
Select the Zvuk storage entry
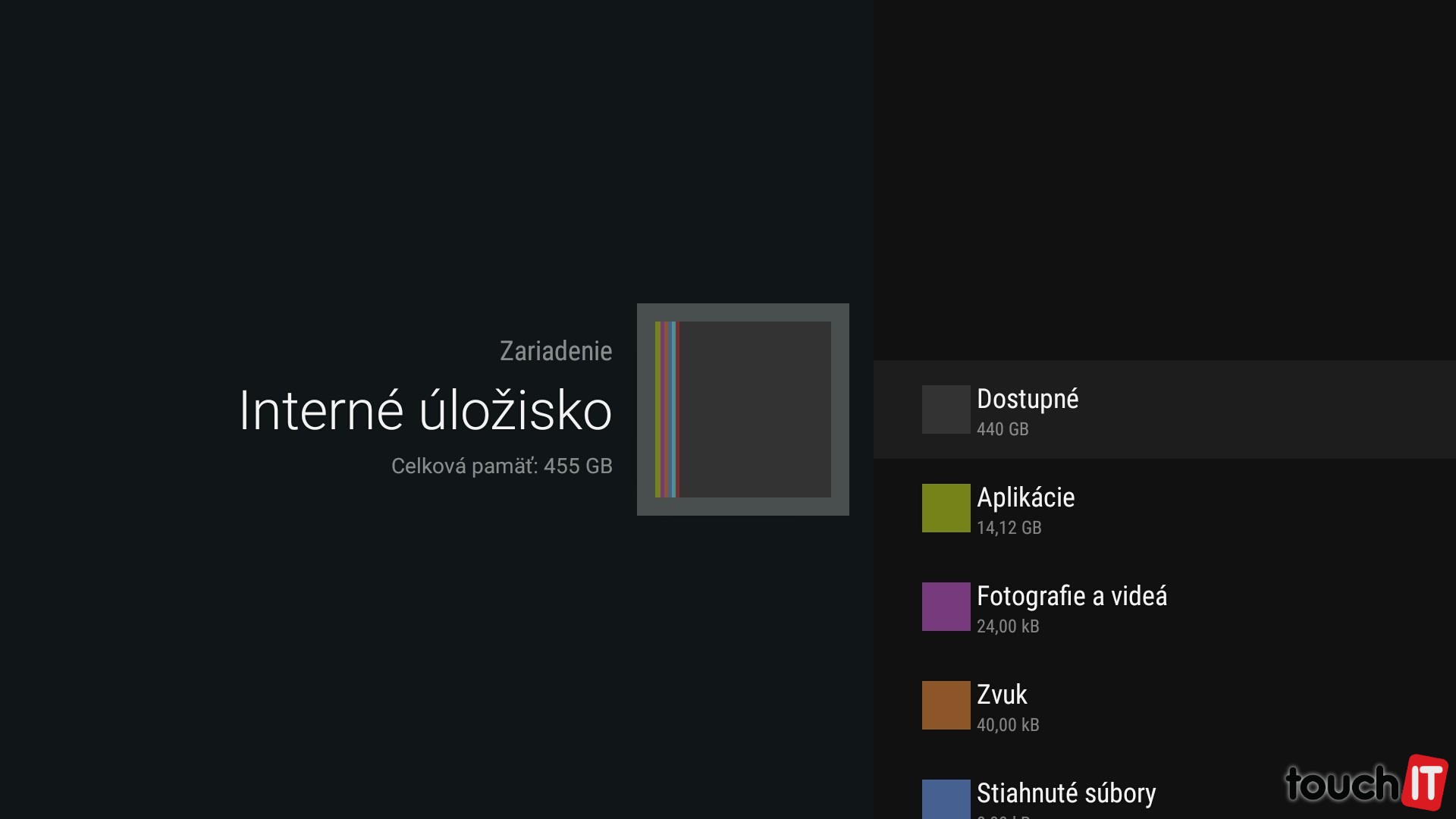[x=1002, y=695]
